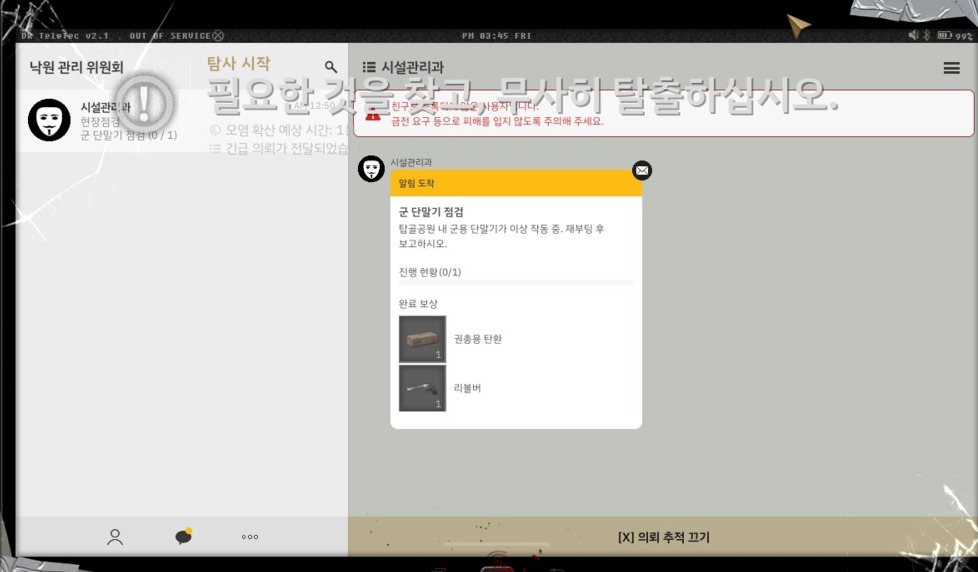The width and height of the screenshot is (978, 572).
Task: Click the 알림 도착 yellow card header
Action: point(516,183)
